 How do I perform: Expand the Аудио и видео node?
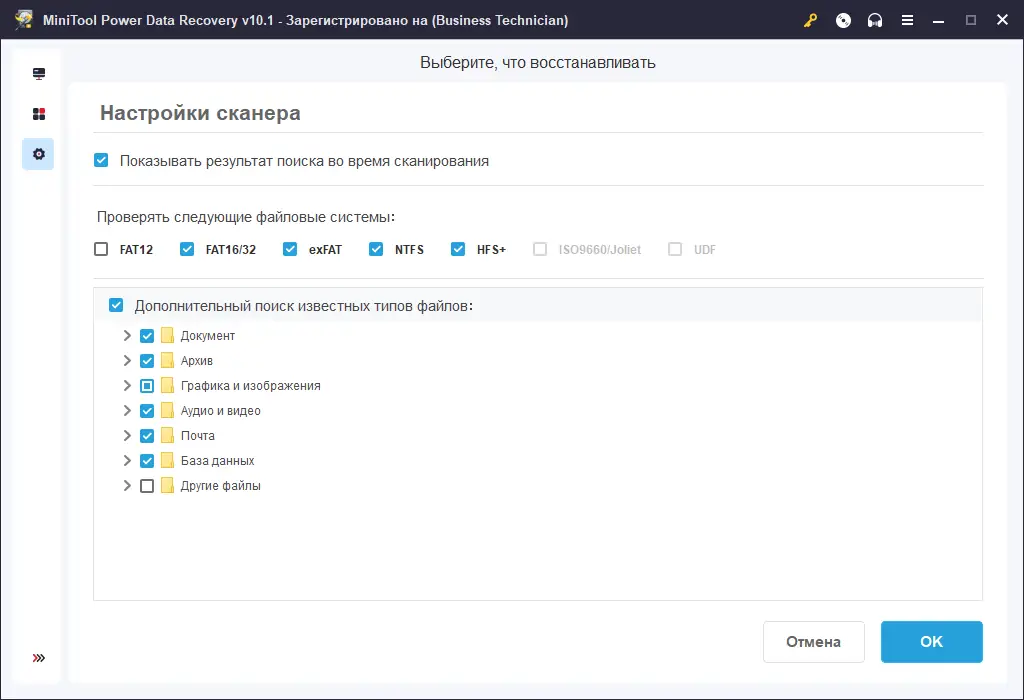[127, 411]
